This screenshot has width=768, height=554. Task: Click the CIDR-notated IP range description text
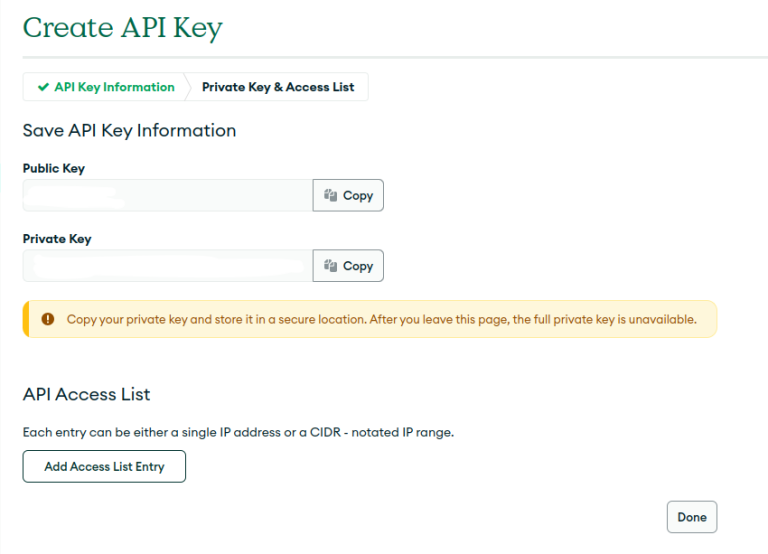pos(239,433)
